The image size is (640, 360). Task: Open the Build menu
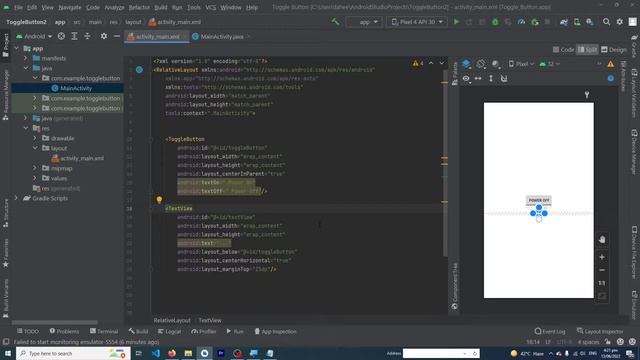pyautogui.click(x=160, y=7)
